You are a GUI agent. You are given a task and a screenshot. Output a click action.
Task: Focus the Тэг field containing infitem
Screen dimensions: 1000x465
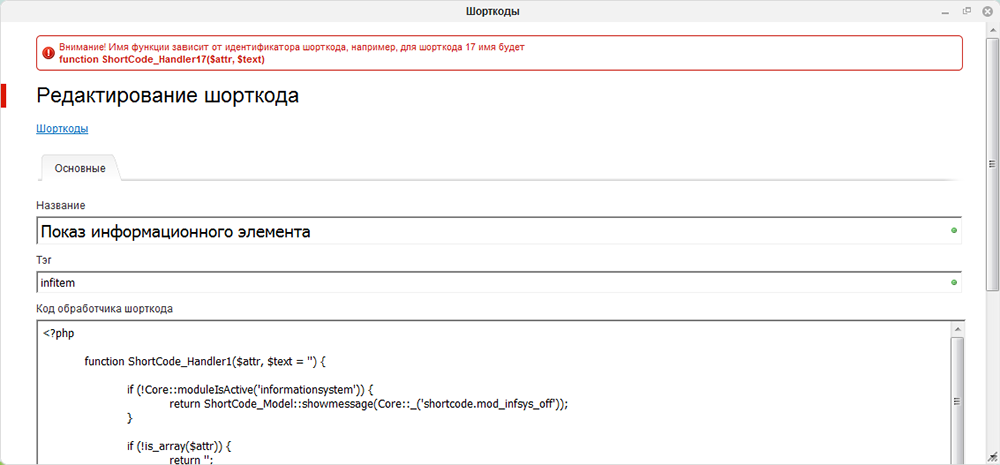point(499,283)
